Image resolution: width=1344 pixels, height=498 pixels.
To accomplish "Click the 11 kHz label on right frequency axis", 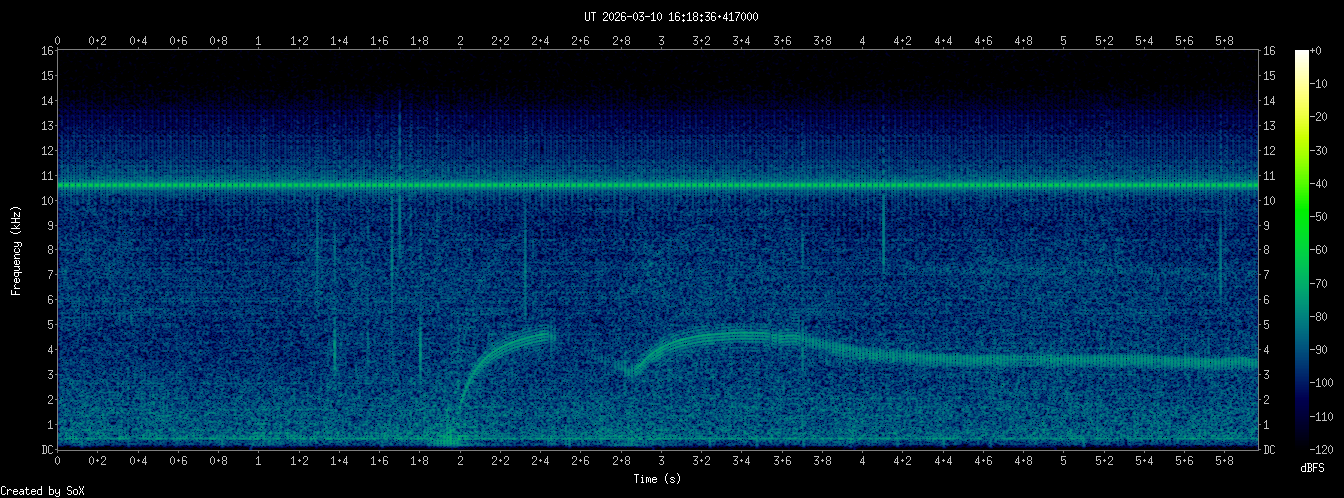I will point(1271,176).
